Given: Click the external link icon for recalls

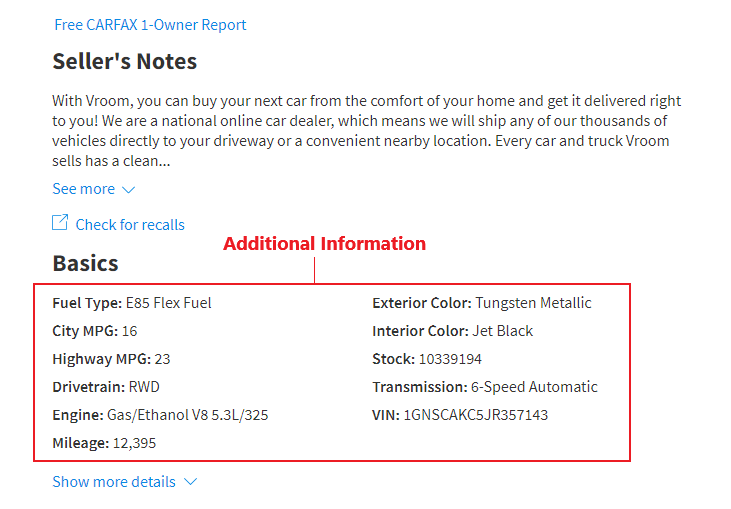Looking at the screenshot, I should (60, 222).
